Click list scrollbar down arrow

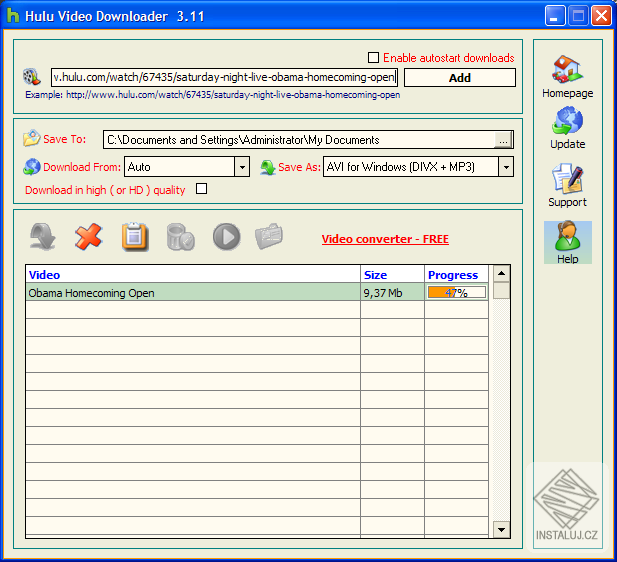click(x=501, y=529)
